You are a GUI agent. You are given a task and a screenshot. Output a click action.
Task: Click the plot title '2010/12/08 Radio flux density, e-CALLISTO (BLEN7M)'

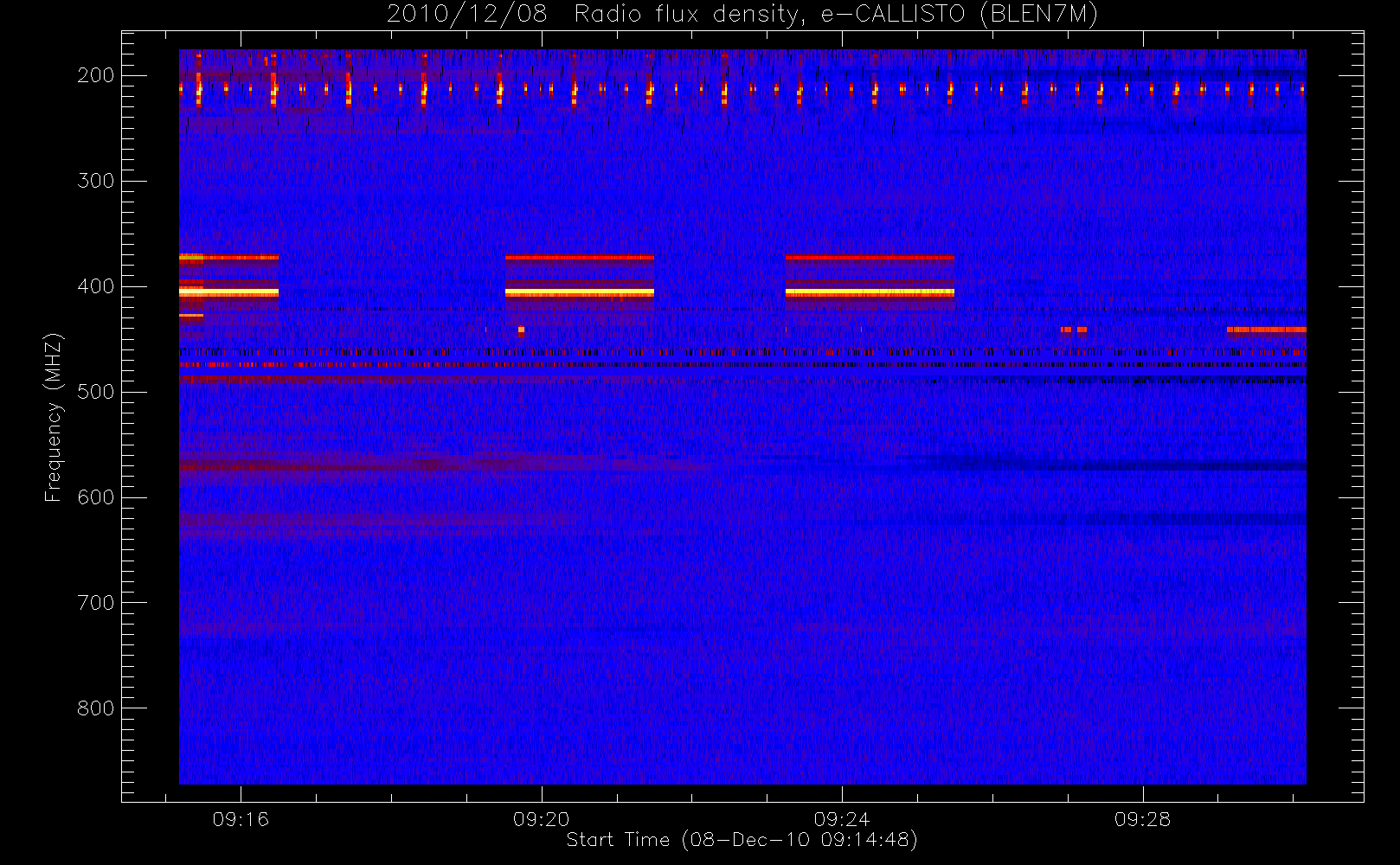click(742, 15)
